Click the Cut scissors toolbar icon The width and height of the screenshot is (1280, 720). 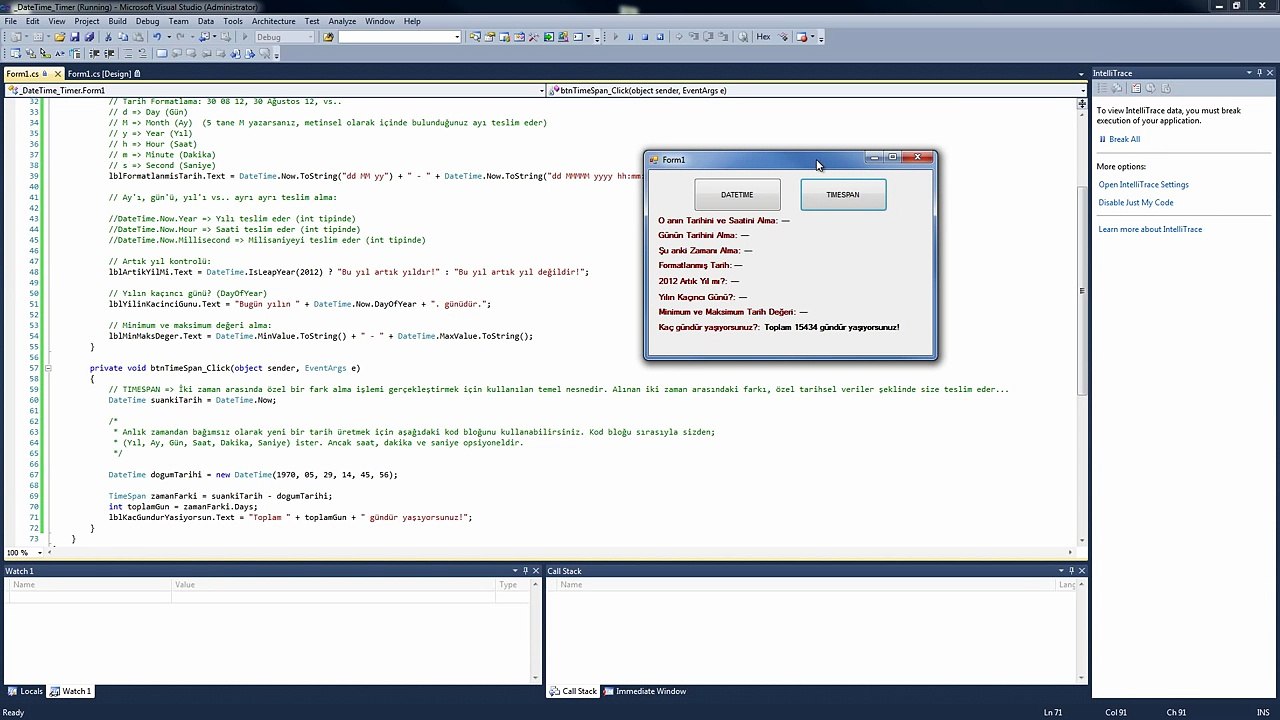pos(108,37)
